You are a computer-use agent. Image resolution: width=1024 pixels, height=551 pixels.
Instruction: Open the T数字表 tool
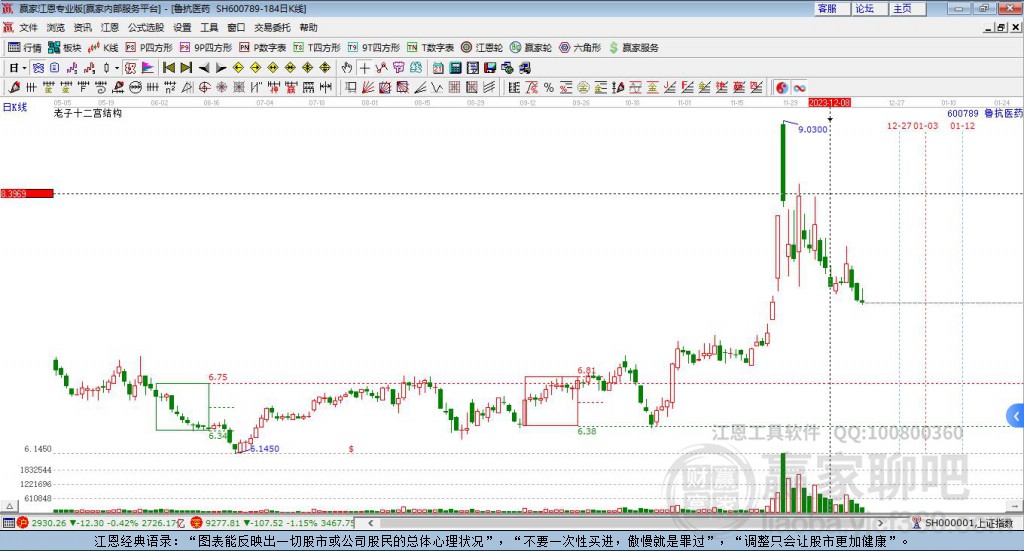430,48
